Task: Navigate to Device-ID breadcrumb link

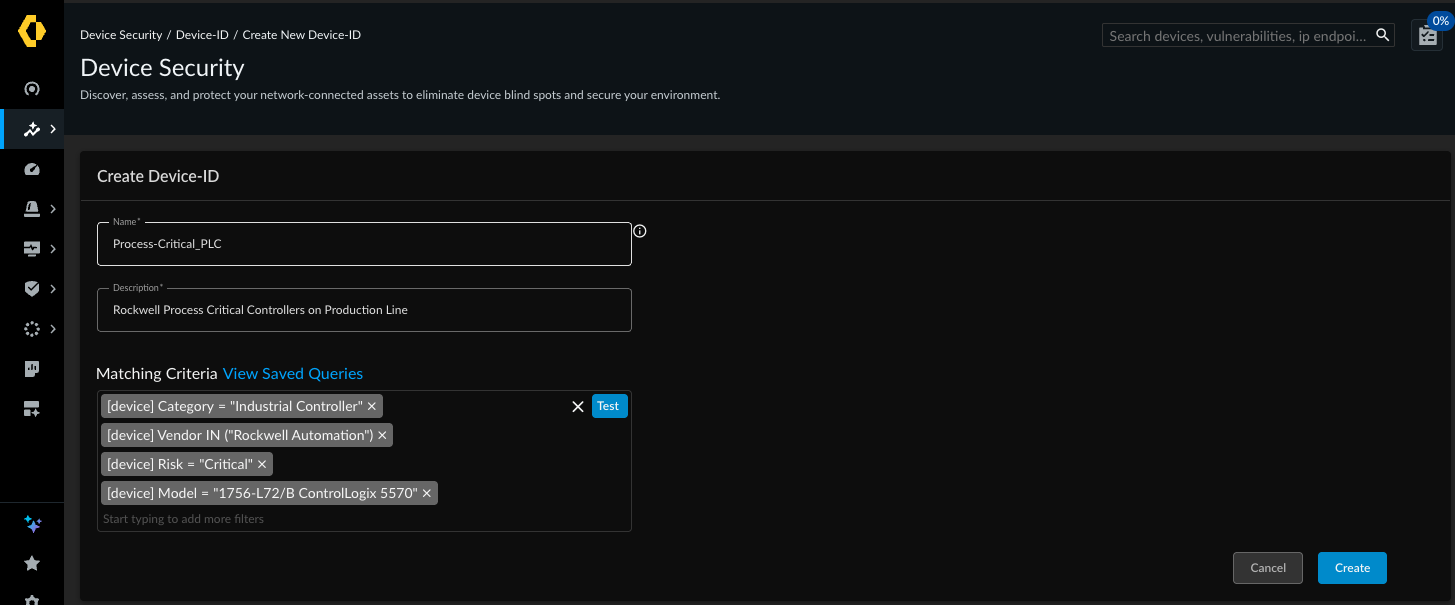Action: (202, 35)
